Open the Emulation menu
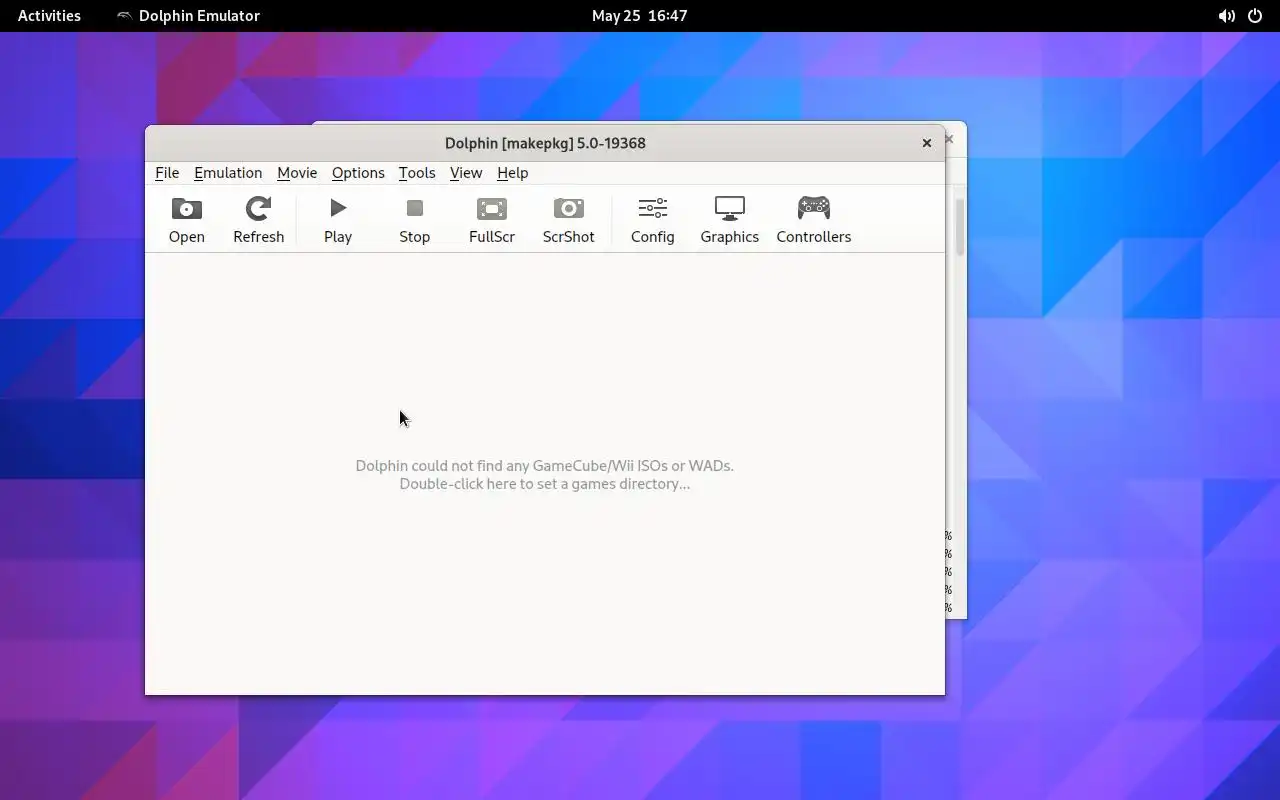 point(228,173)
